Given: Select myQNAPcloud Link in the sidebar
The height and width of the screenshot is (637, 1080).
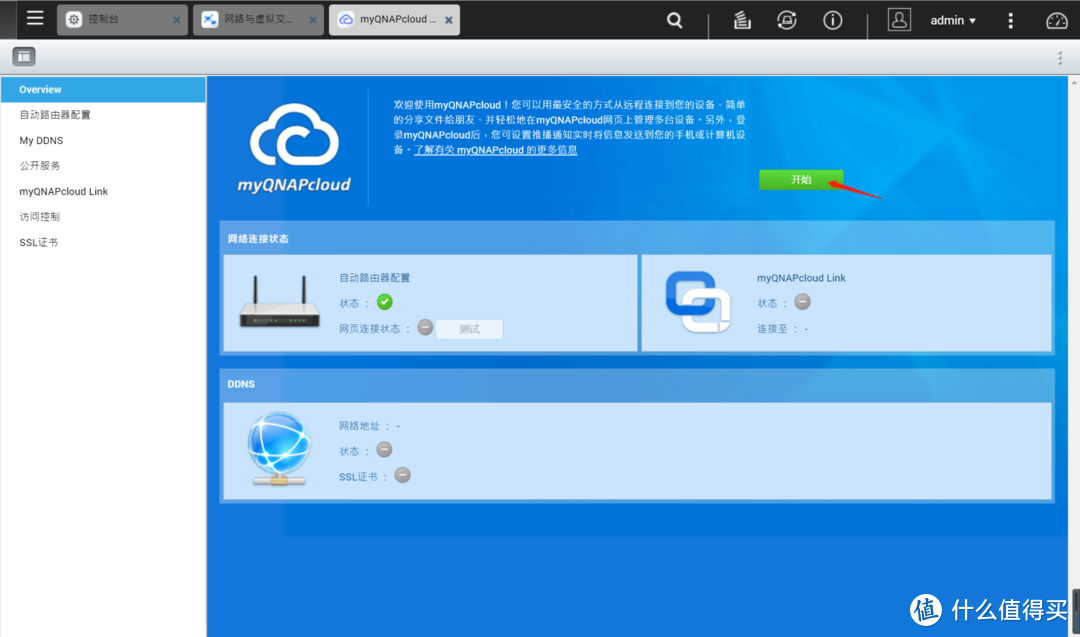Looking at the screenshot, I should click(103, 191).
